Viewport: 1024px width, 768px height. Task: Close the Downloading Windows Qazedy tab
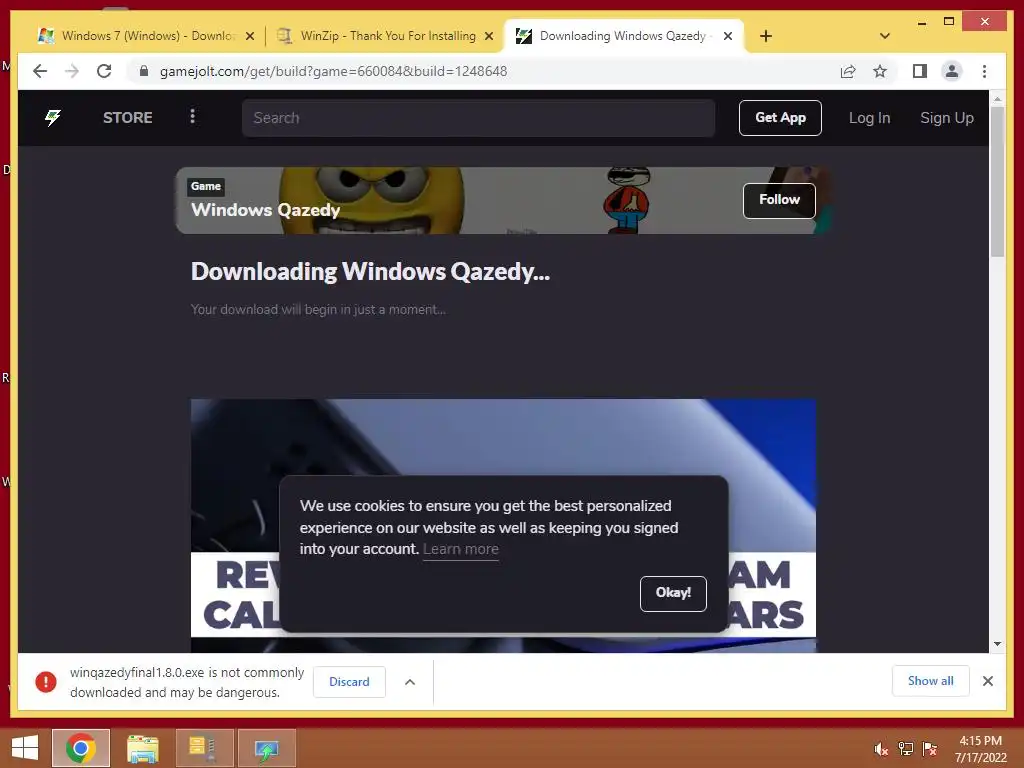tap(728, 36)
